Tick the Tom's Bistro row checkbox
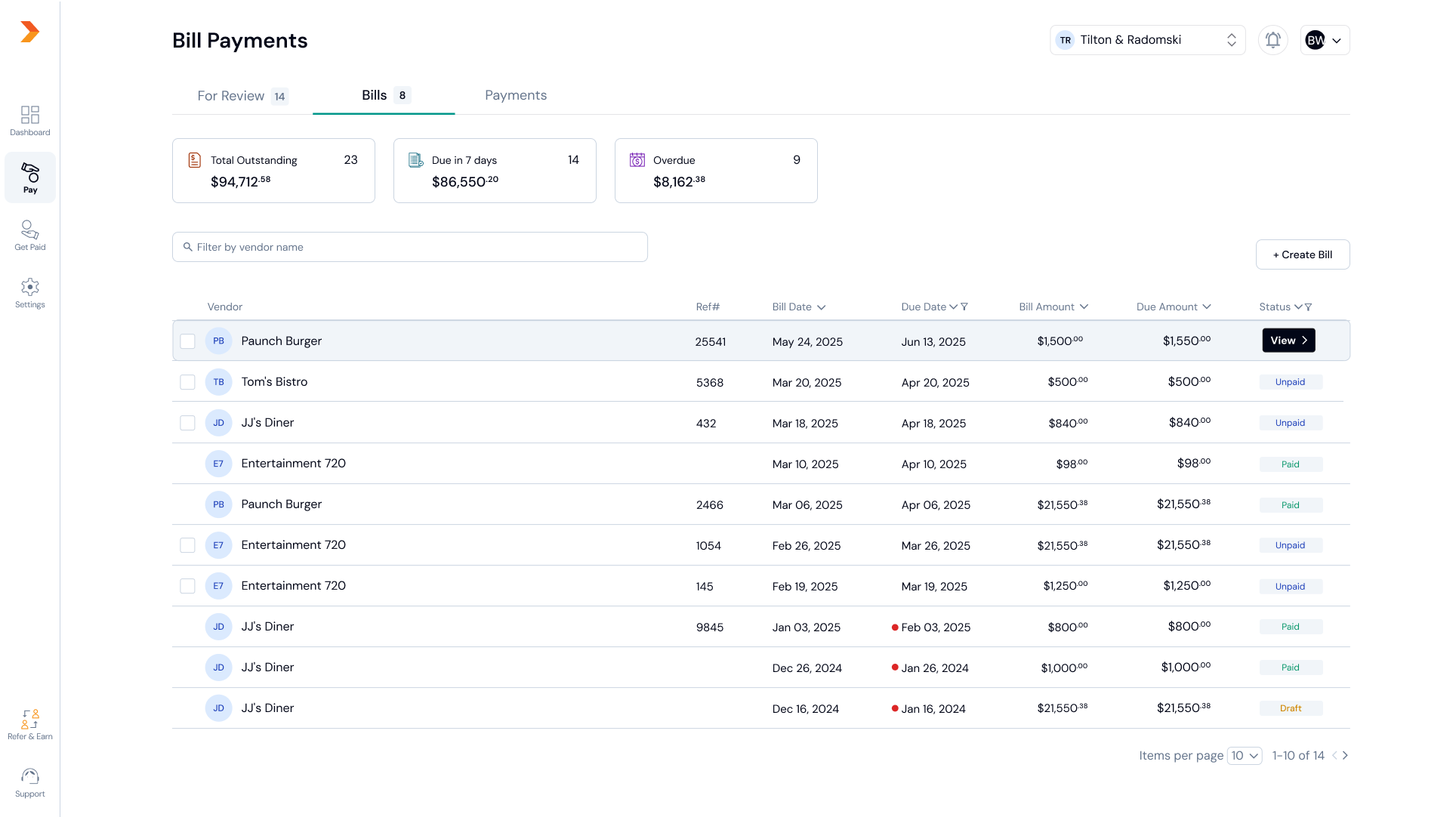The image size is (1456, 817). click(188, 382)
